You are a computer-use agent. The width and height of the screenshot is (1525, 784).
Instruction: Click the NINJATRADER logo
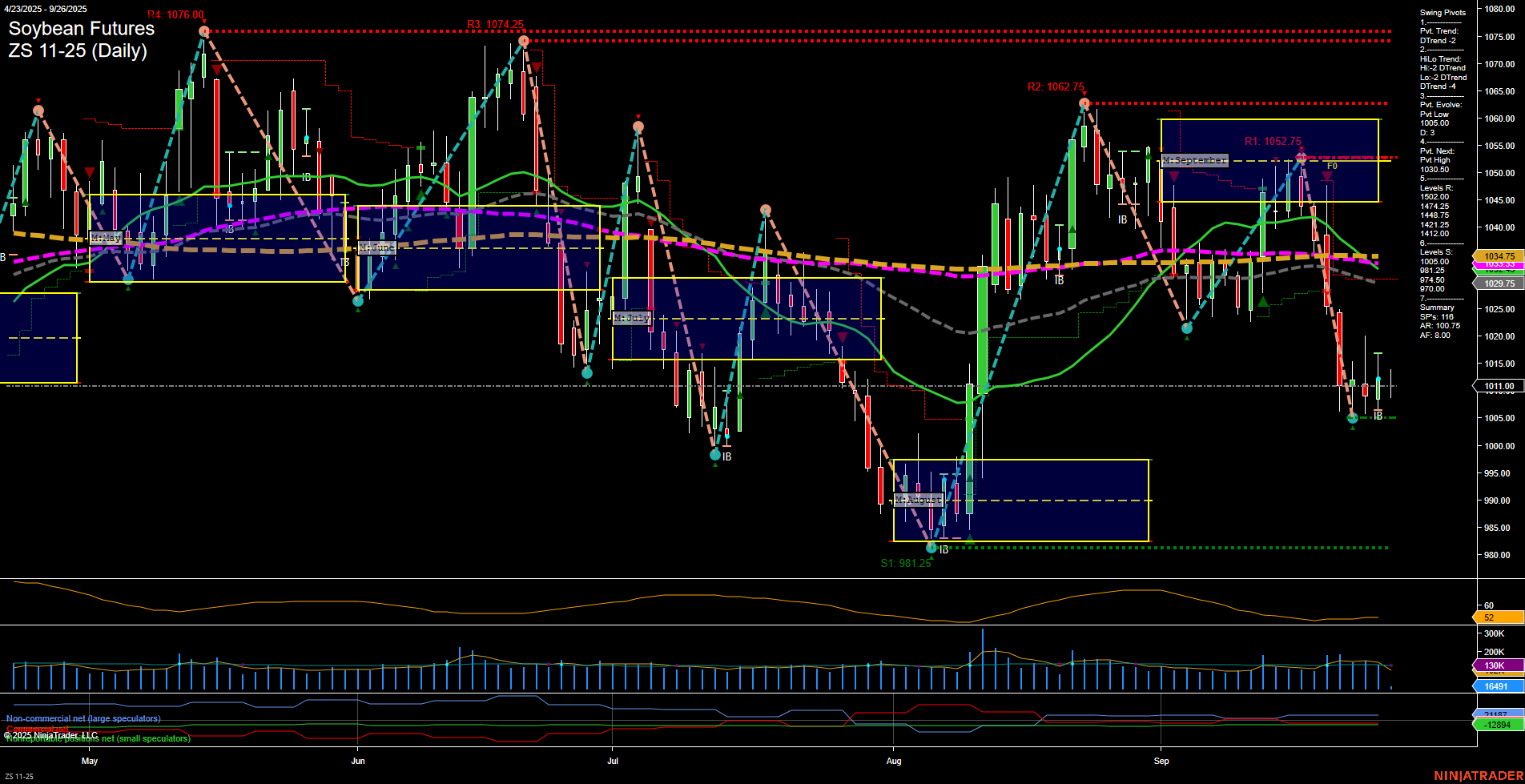click(1479, 774)
